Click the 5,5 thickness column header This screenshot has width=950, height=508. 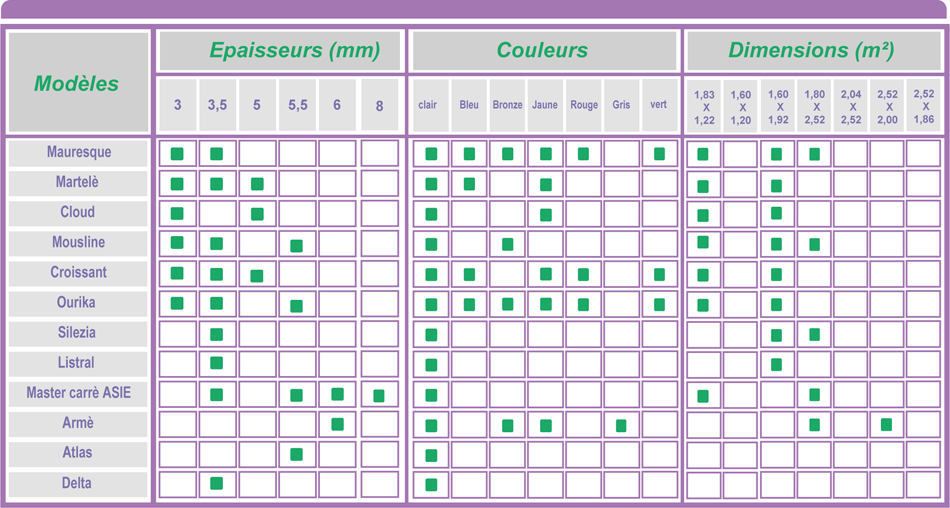298,105
